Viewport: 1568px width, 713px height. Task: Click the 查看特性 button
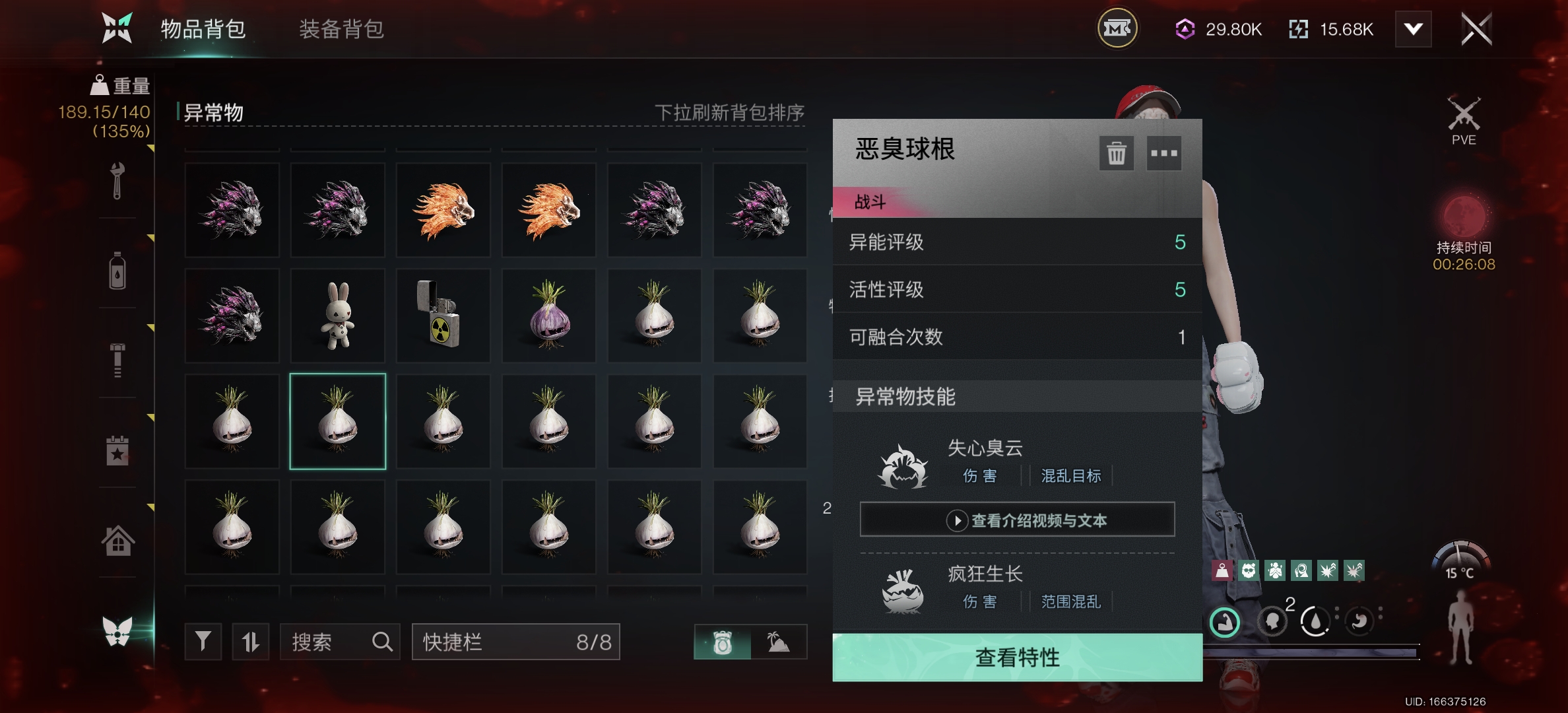point(1018,658)
